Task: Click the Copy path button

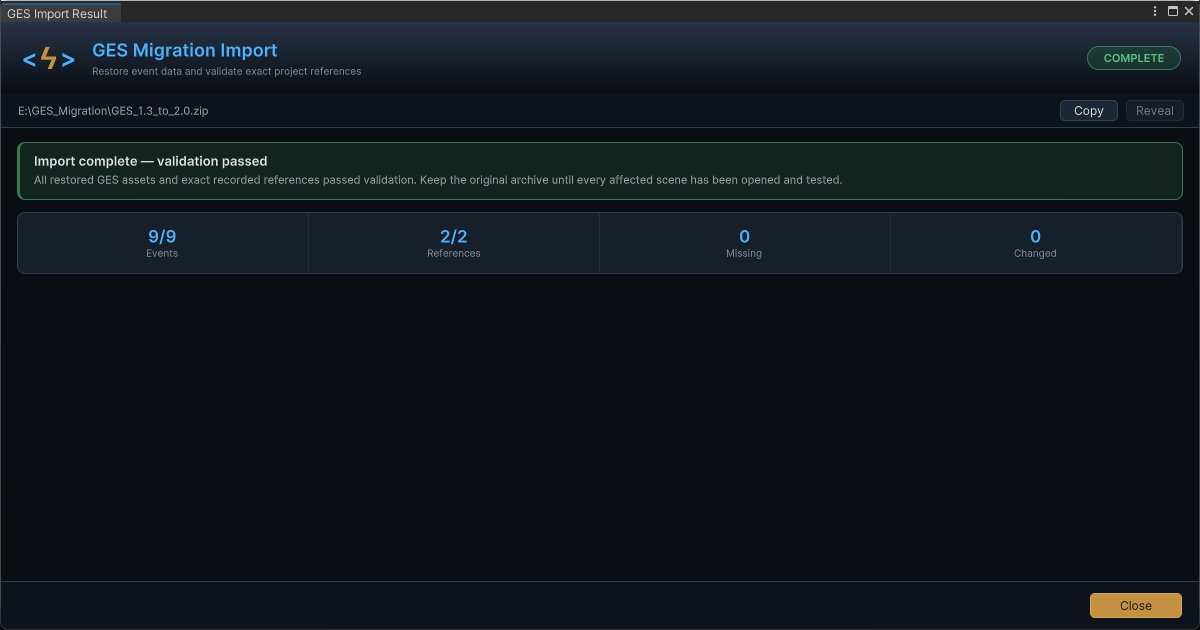Action: [x=1088, y=111]
